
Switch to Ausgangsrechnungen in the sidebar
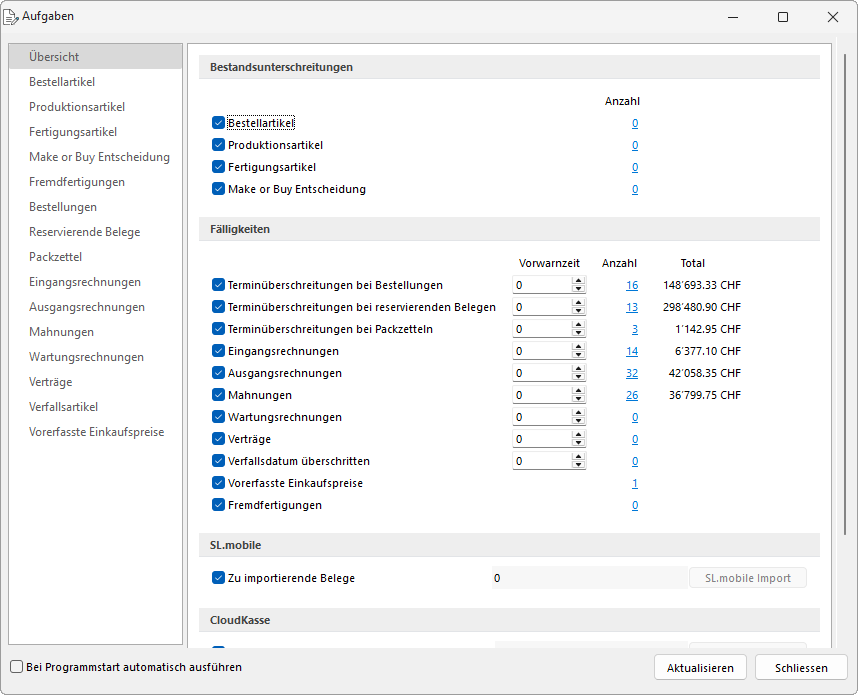(87, 307)
